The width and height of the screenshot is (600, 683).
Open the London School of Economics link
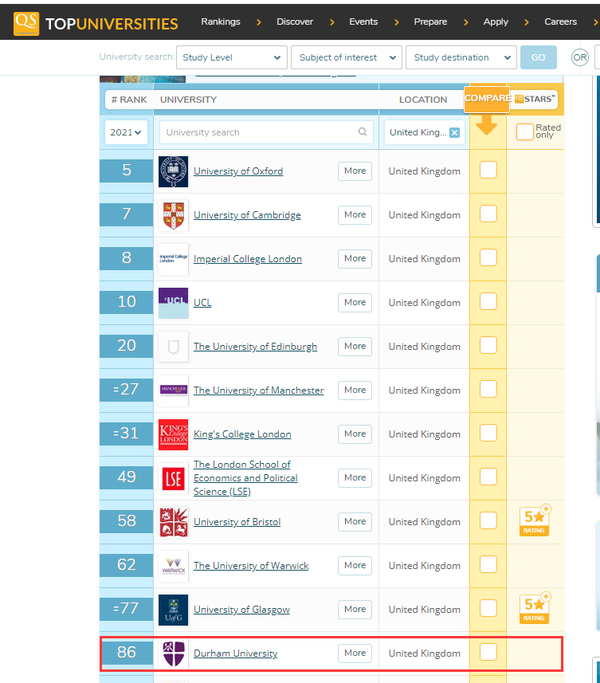[x=245, y=478]
